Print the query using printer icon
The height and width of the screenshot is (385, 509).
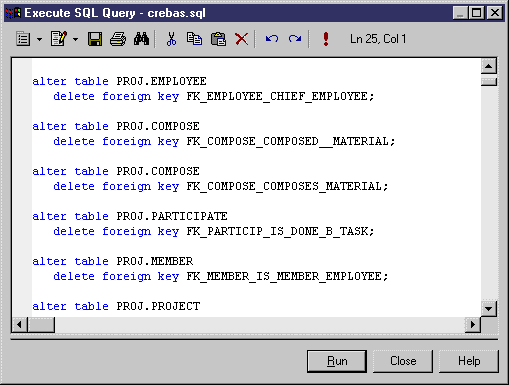pyautogui.click(x=118, y=39)
